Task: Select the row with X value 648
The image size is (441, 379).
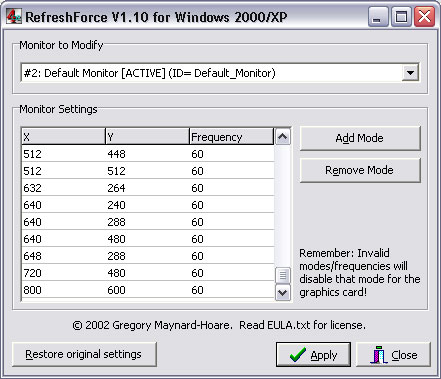Action: click(x=148, y=256)
